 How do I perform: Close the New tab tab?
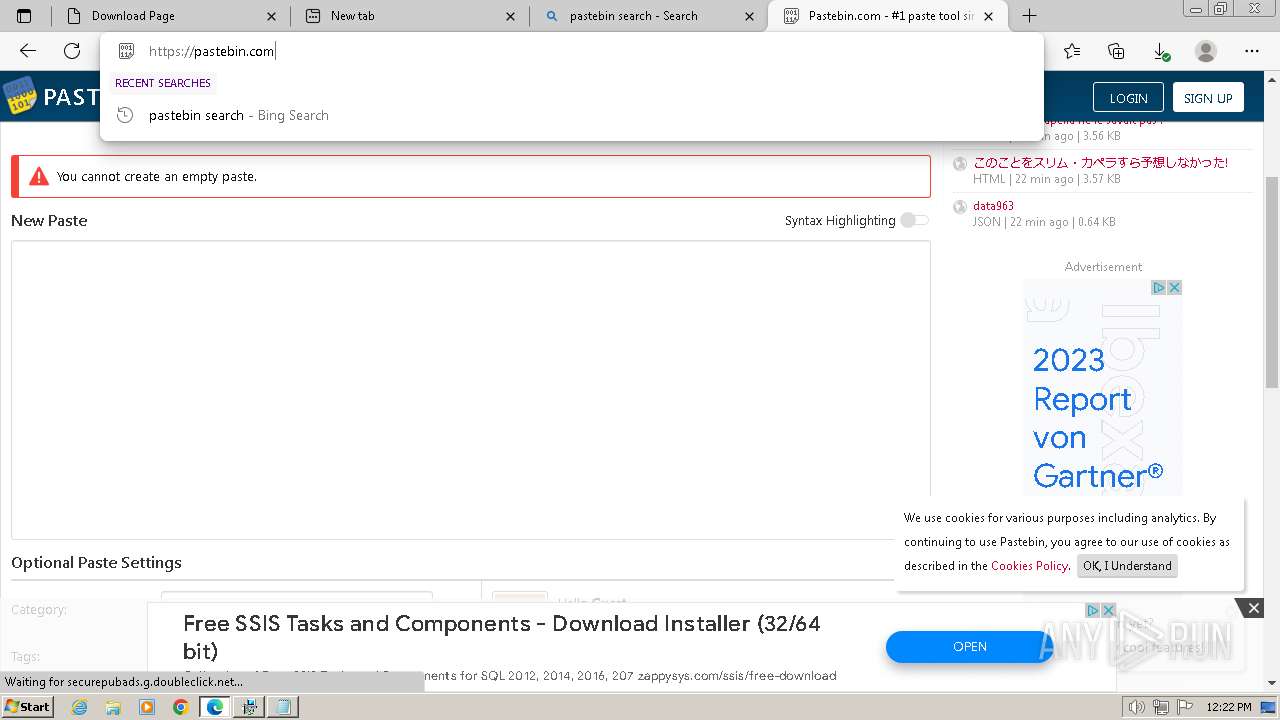[511, 16]
